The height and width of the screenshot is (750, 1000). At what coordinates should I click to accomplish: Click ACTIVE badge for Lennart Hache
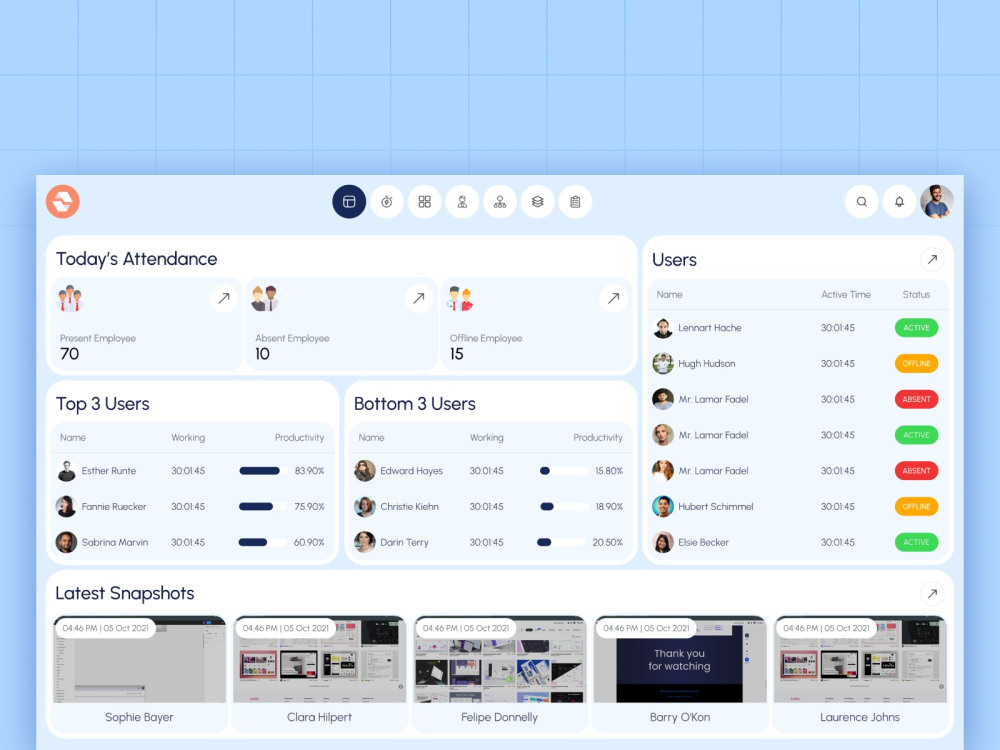[916, 328]
